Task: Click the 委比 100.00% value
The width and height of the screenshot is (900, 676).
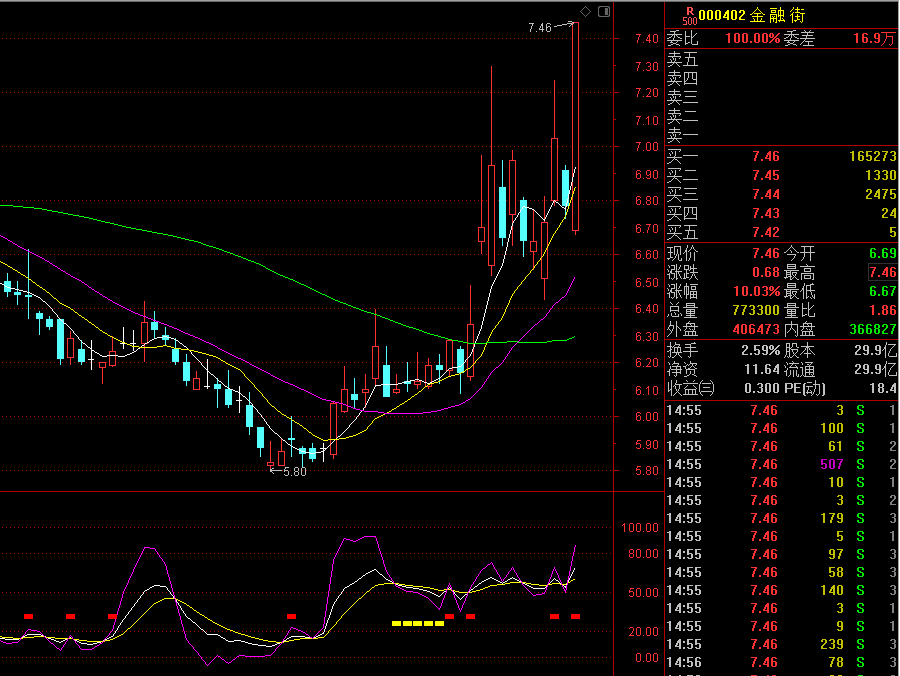Action: 751,39
